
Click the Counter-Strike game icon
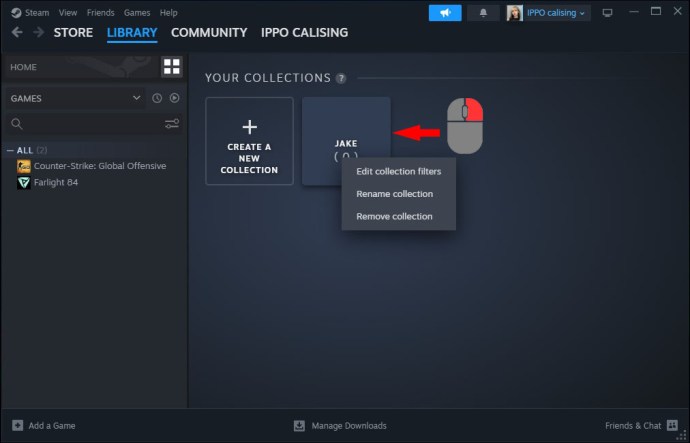24,166
